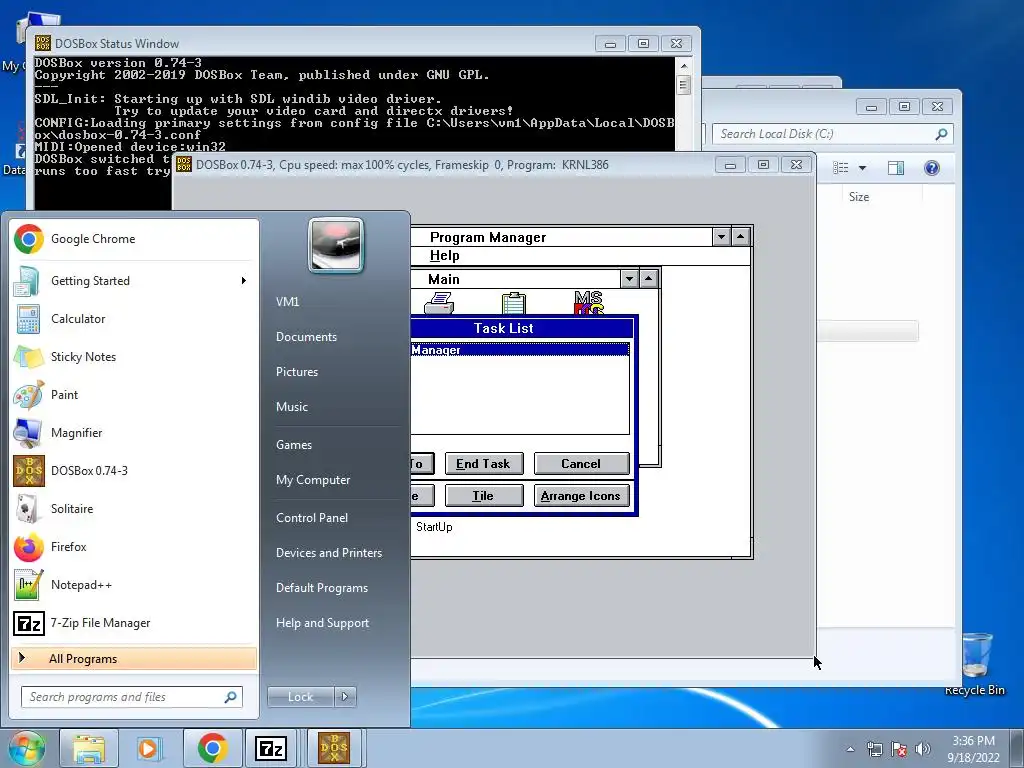Open Google Chrome from Start menu
Viewport: 1024px width, 768px height.
(134, 239)
